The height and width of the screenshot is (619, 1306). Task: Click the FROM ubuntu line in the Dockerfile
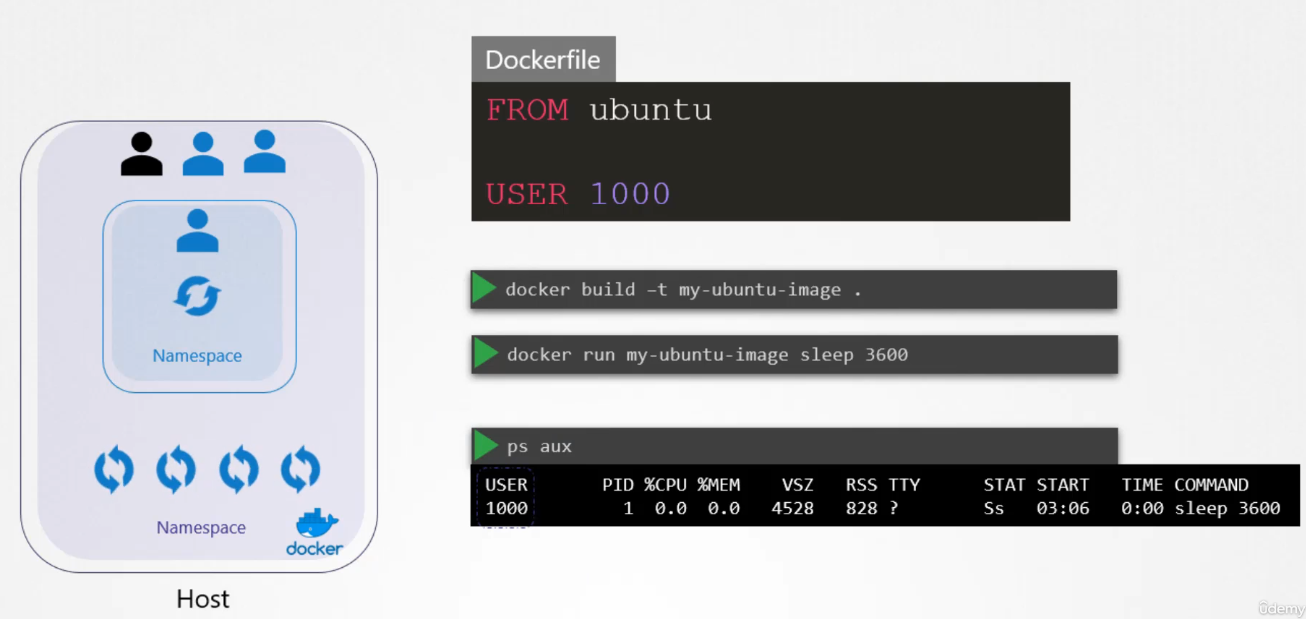click(598, 110)
